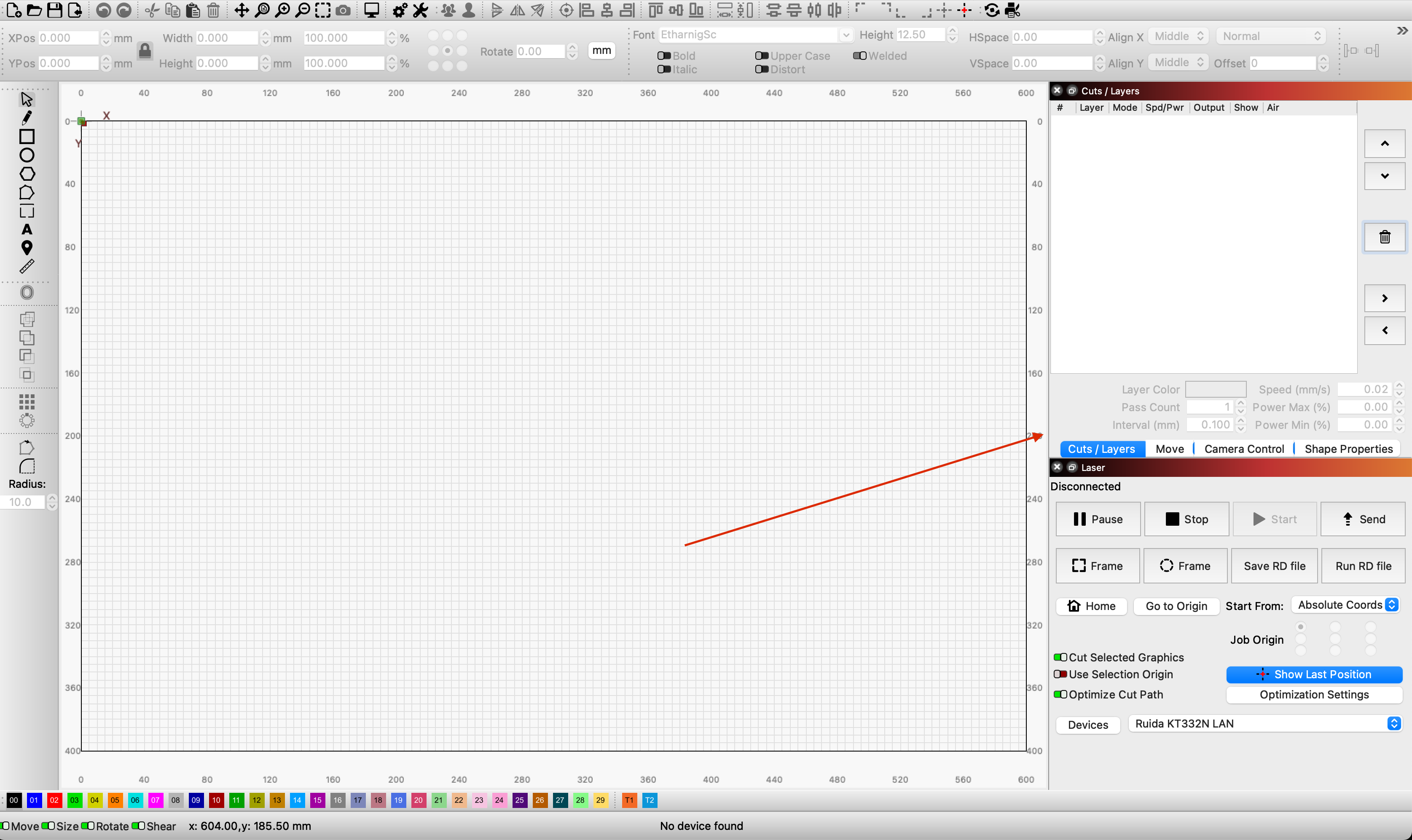Toggle Optimize Cut Path switch
The width and height of the screenshot is (1412, 840).
1060,695
